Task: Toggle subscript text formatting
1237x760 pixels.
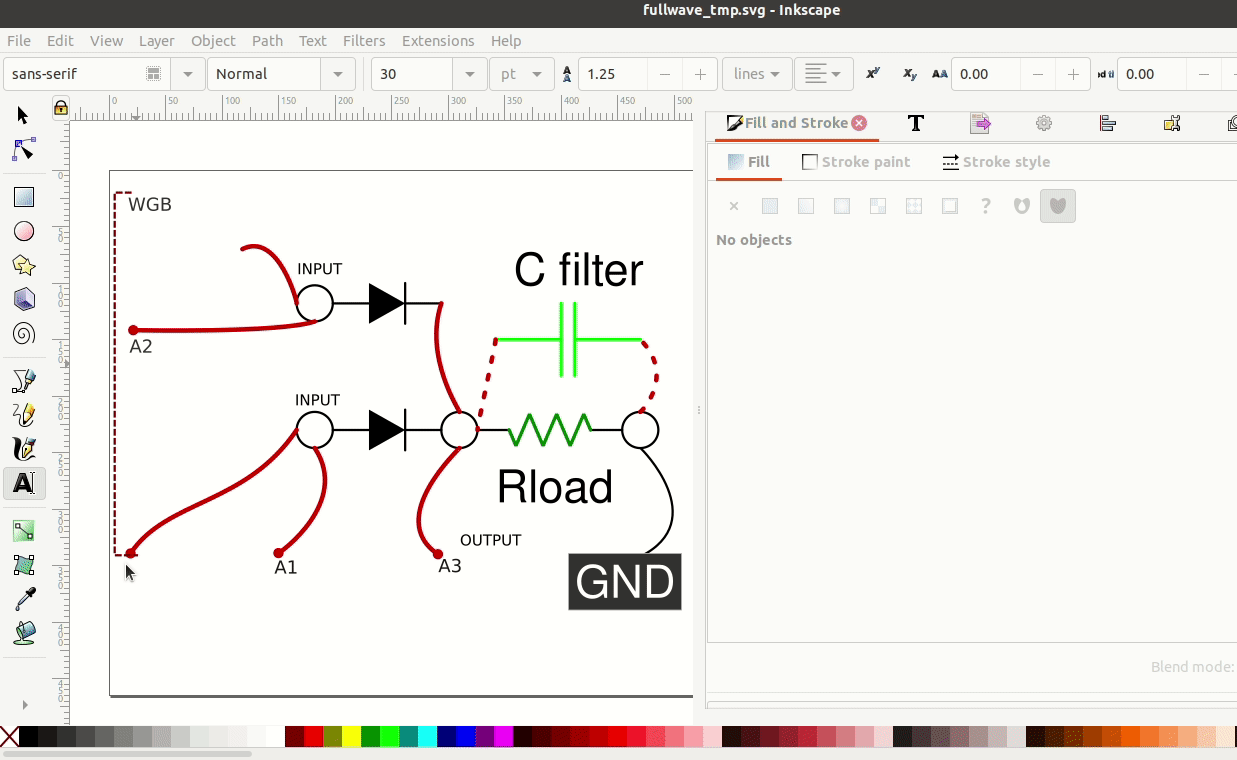Action: (x=909, y=74)
